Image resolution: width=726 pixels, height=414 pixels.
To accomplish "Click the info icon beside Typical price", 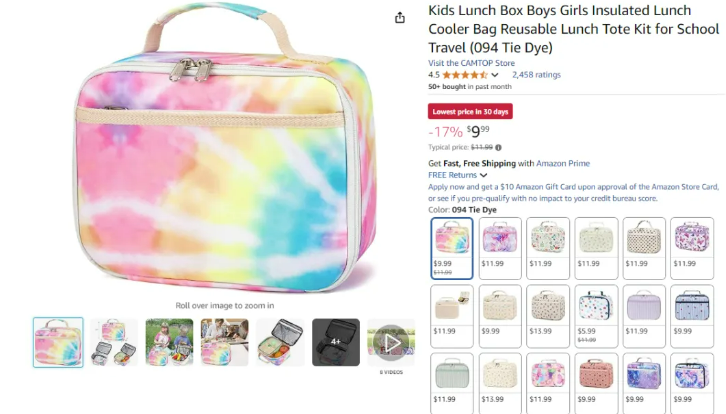I will click(x=498, y=148).
